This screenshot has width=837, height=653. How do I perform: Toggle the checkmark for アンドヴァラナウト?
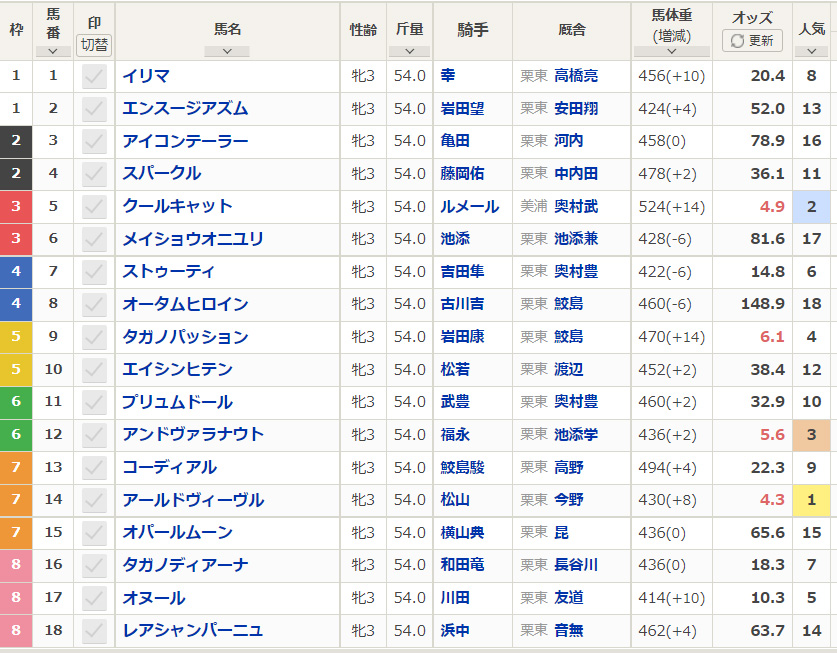tap(94, 435)
